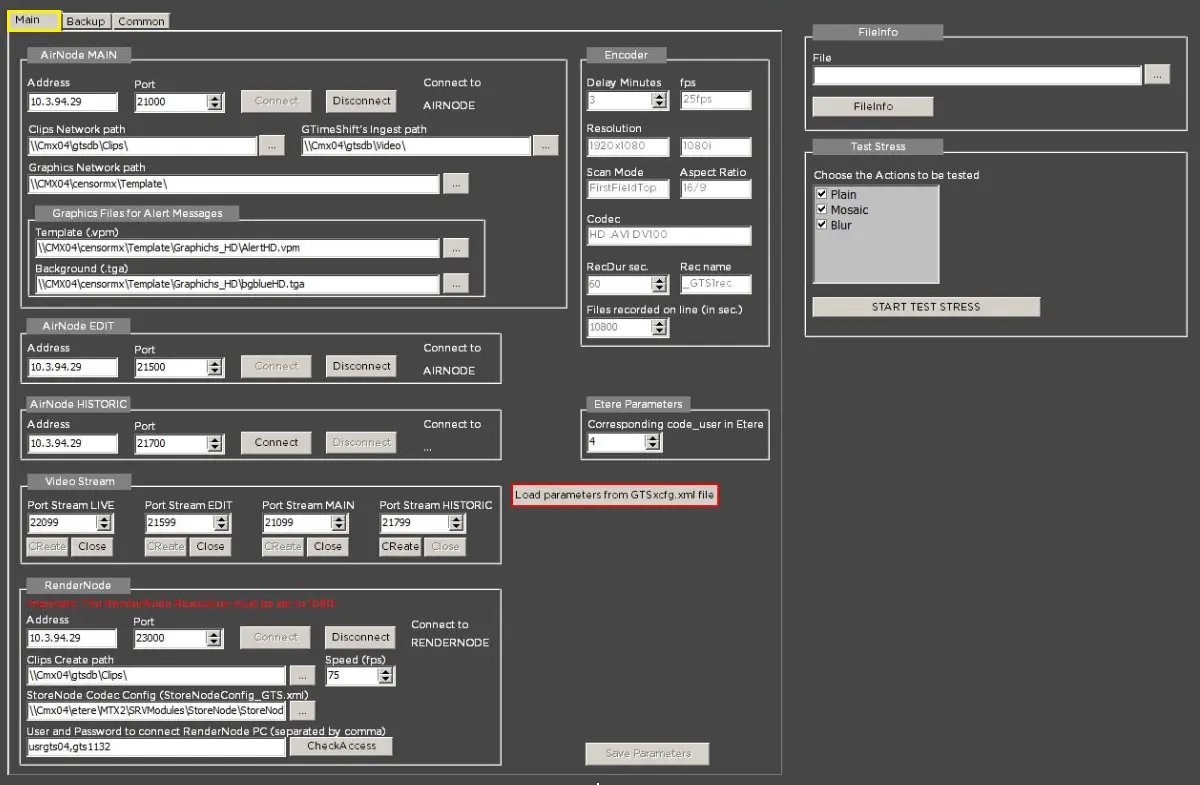1200x785 pixels.
Task: Open file browser in FileInfo panel
Action: [1156, 75]
